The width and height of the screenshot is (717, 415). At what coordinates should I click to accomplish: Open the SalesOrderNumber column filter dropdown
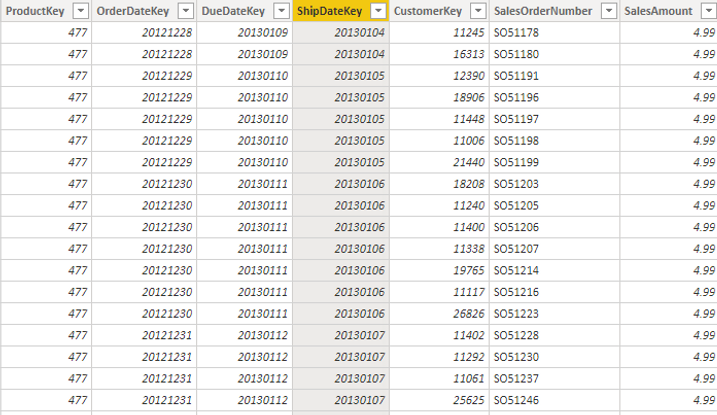609,11
